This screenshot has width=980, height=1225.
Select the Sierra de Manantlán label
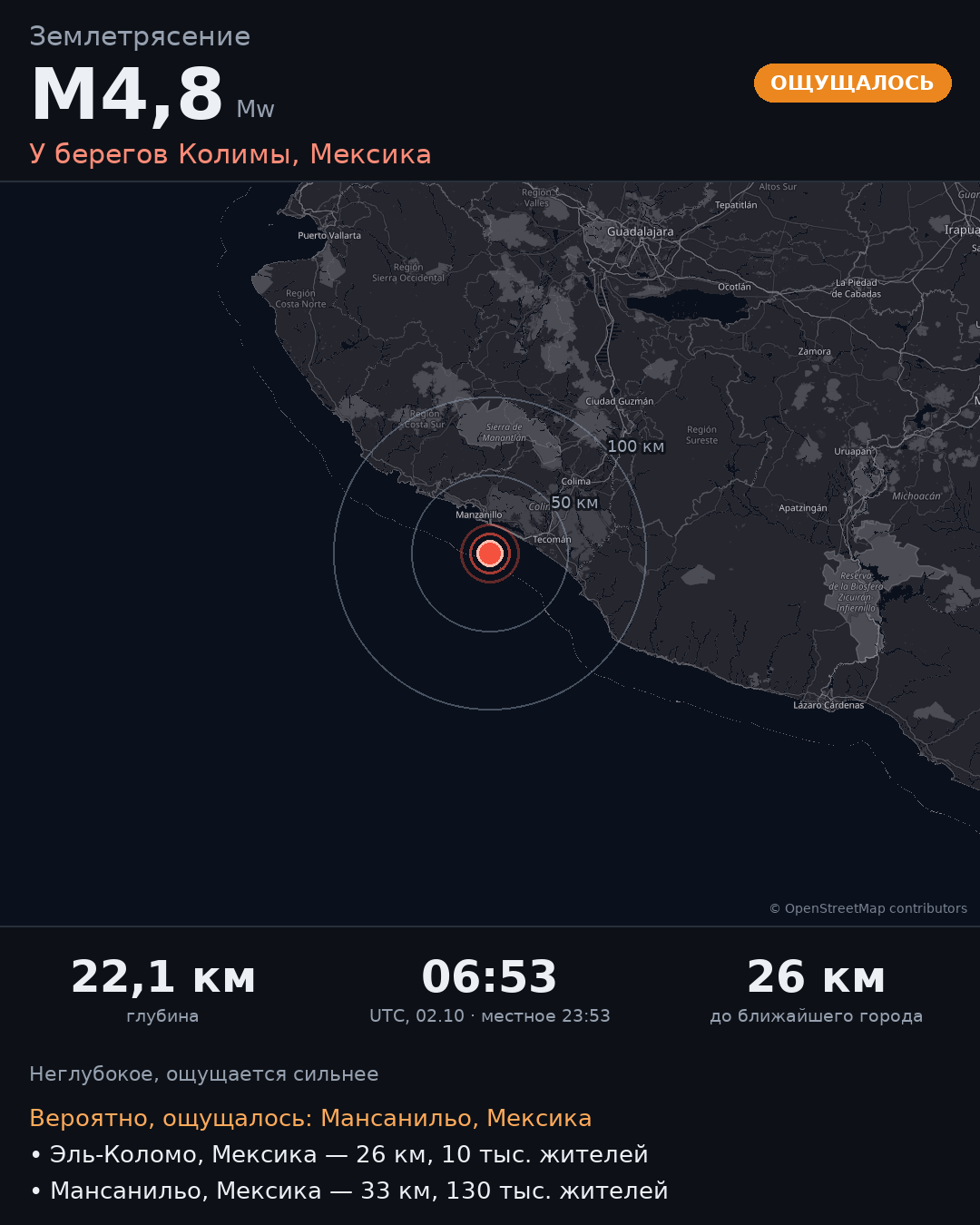(505, 432)
